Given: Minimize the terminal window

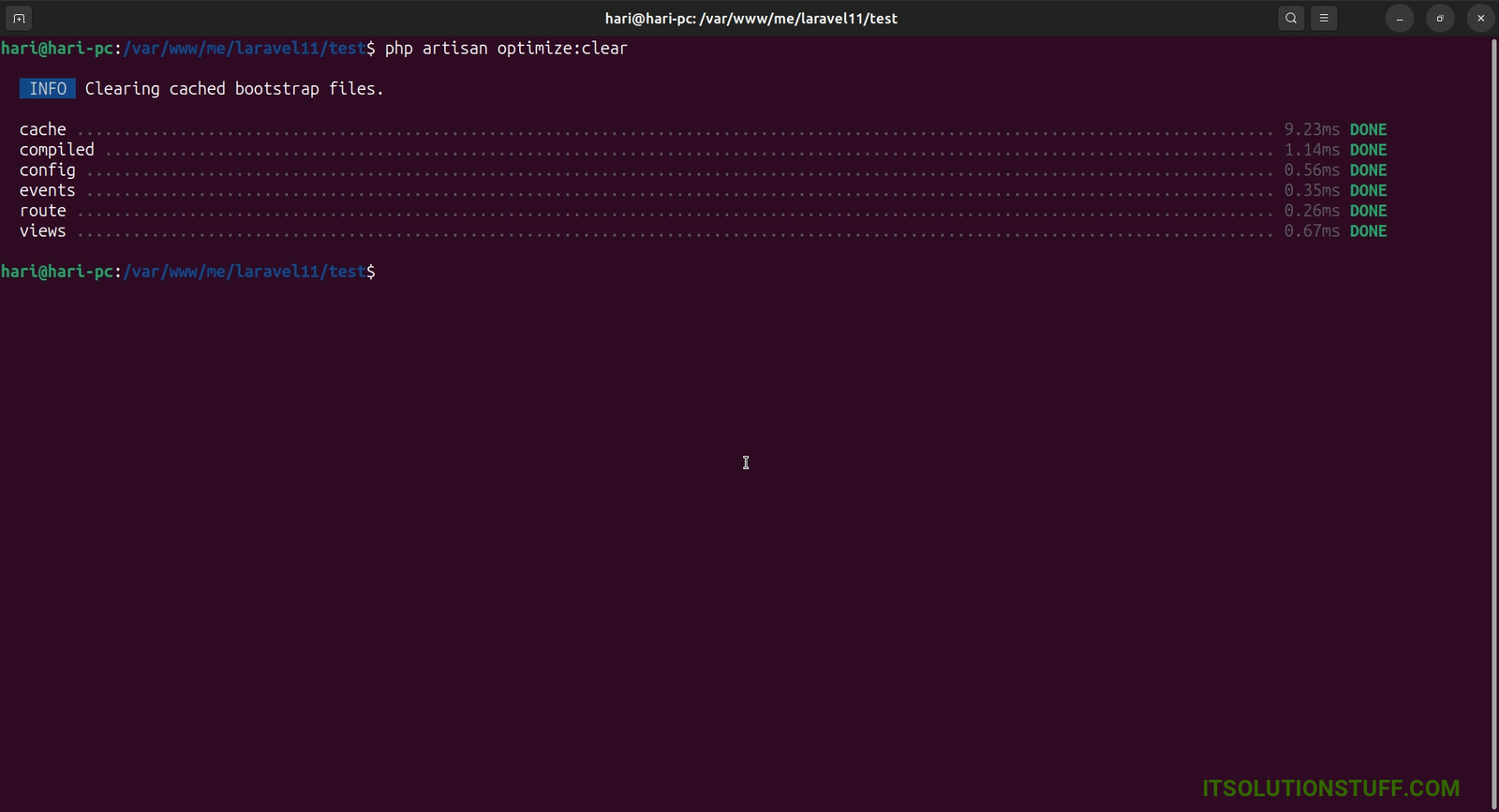Looking at the screenshot, I should tap(1399, 18).
